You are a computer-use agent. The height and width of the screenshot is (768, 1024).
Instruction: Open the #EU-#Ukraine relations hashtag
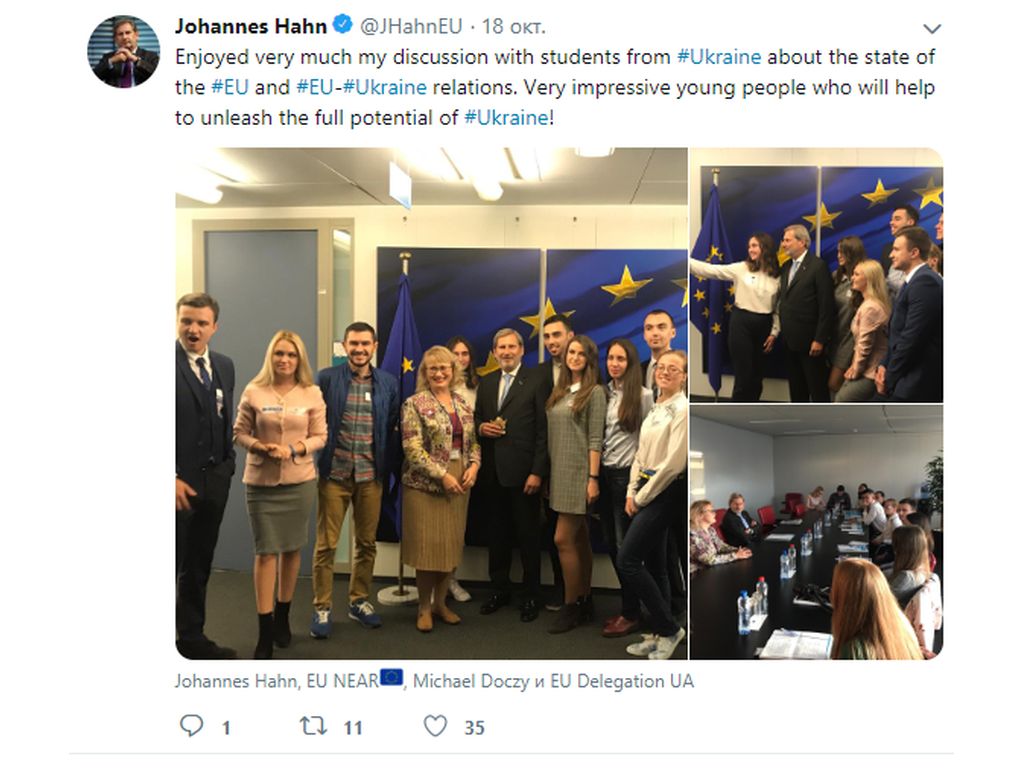click(x=361, y=88)
